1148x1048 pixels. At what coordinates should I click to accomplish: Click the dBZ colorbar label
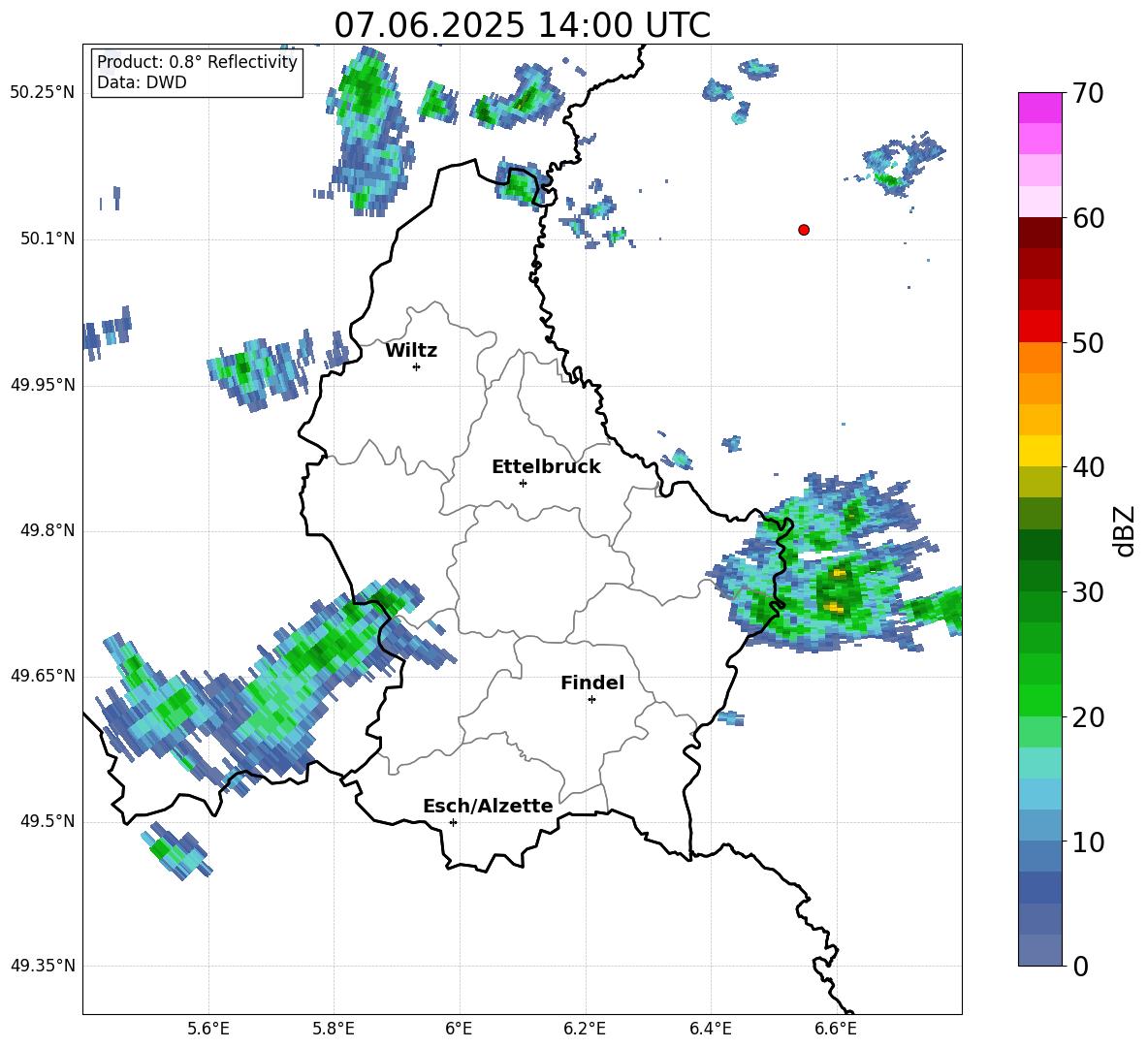pos(1123,530)
